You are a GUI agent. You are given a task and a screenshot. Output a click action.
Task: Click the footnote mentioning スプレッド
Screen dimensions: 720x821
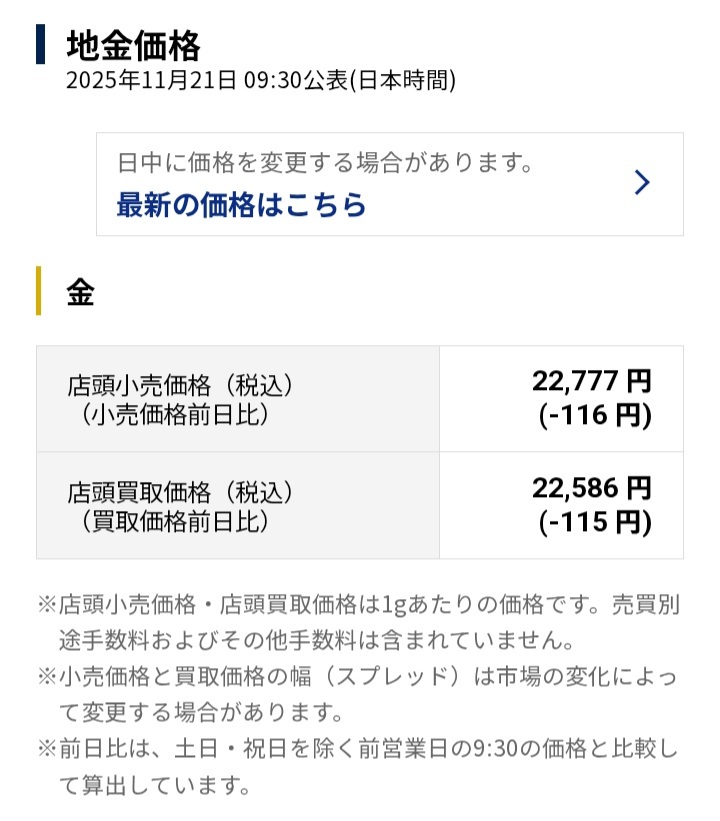click(x=360, y=694)
